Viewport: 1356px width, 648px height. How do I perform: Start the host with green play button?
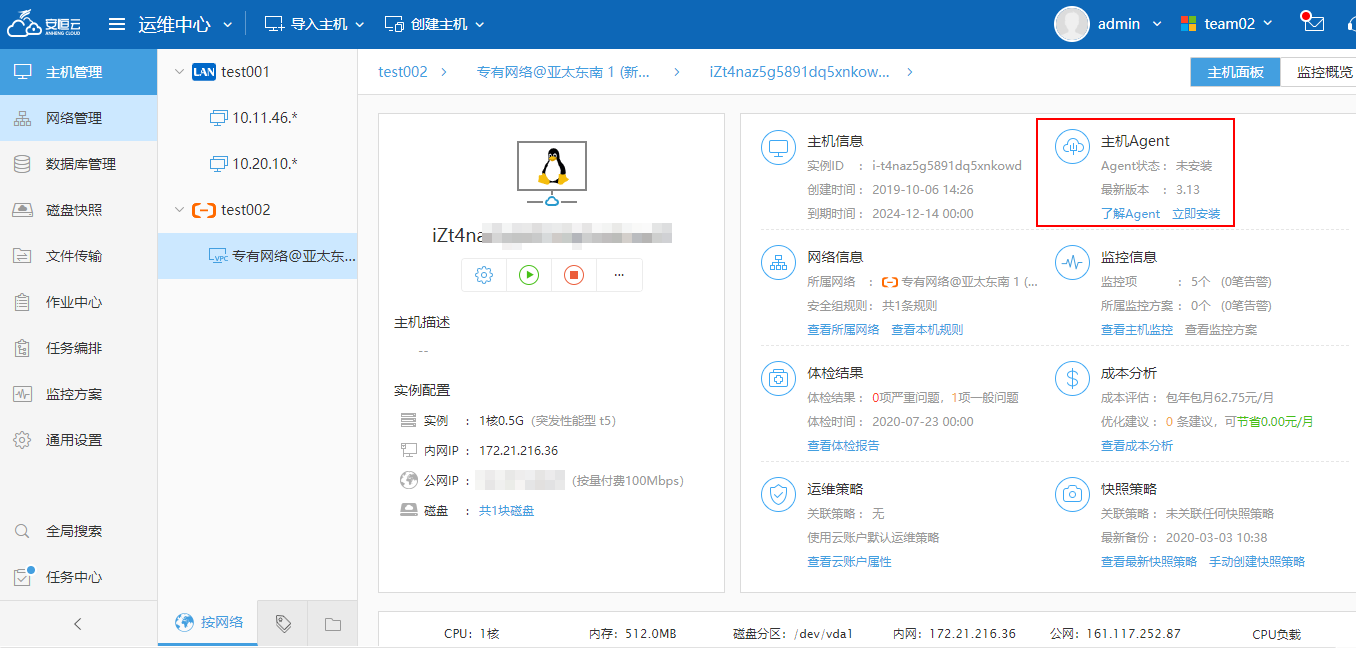(529, 274)
